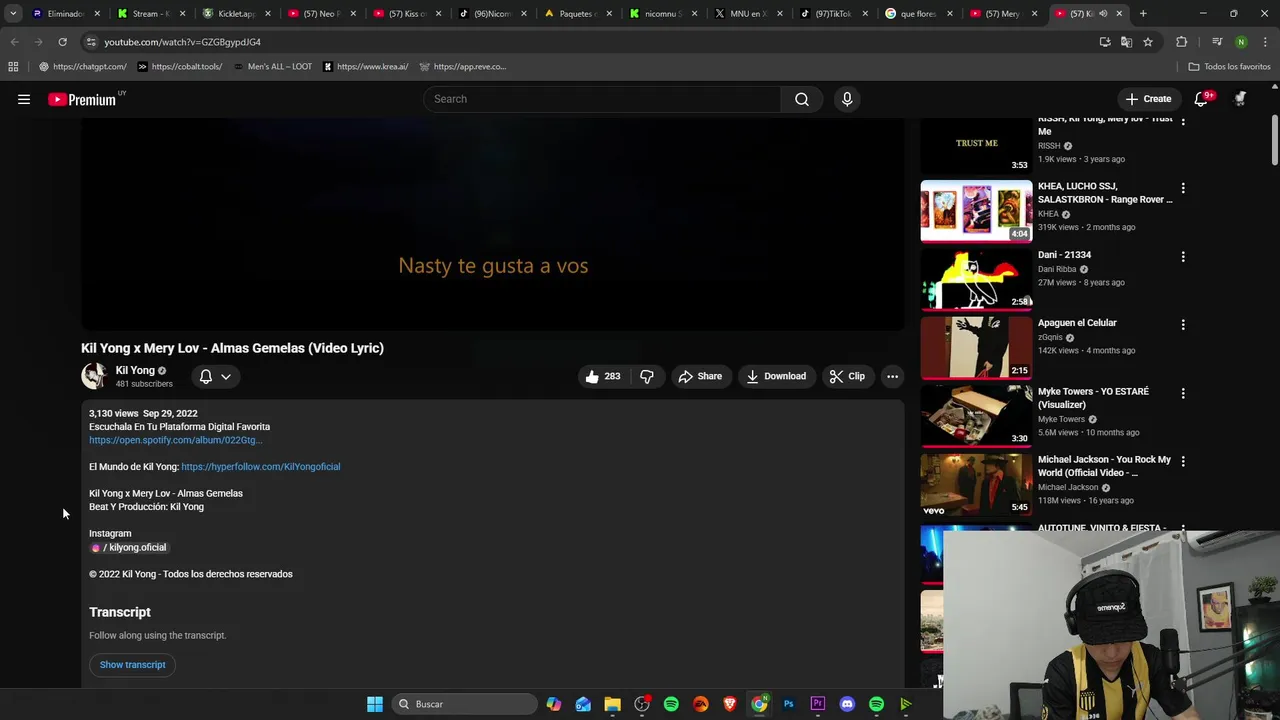The height and width of the screenshot is (720, 1280).
Task: Open options for KHEA Range Rover video
Action: pos(1183,188)
